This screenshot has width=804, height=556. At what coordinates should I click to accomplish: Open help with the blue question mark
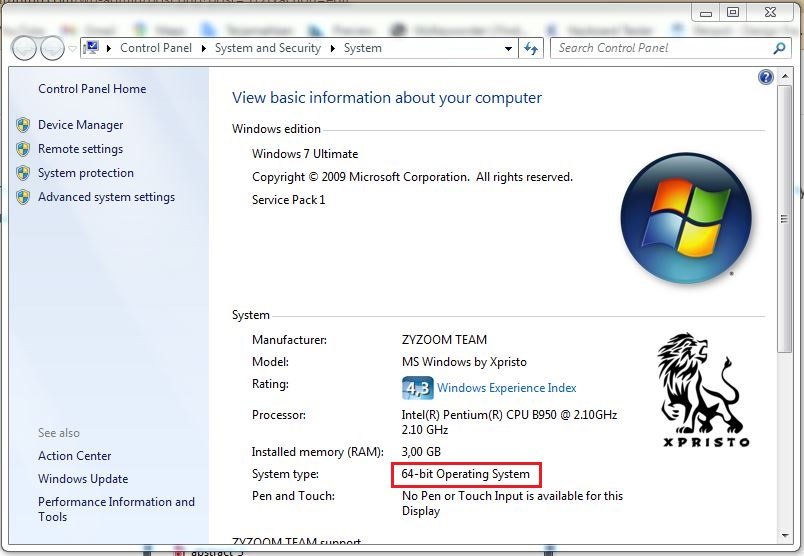(x=766, y=77)
